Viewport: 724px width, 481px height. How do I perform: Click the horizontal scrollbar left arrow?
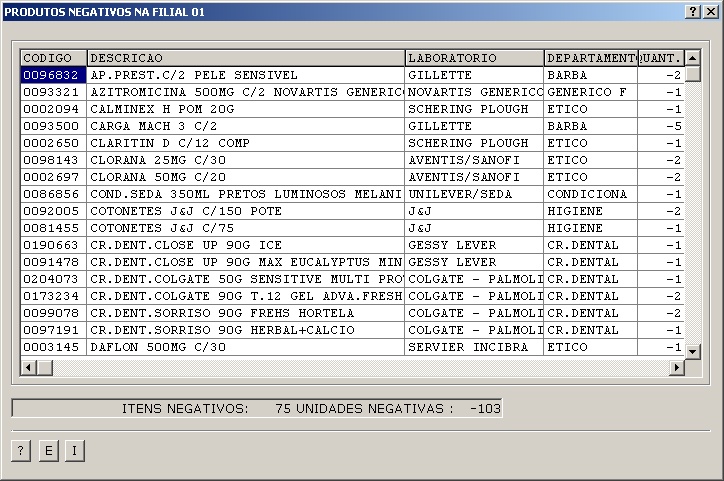[x=29, y=367]
